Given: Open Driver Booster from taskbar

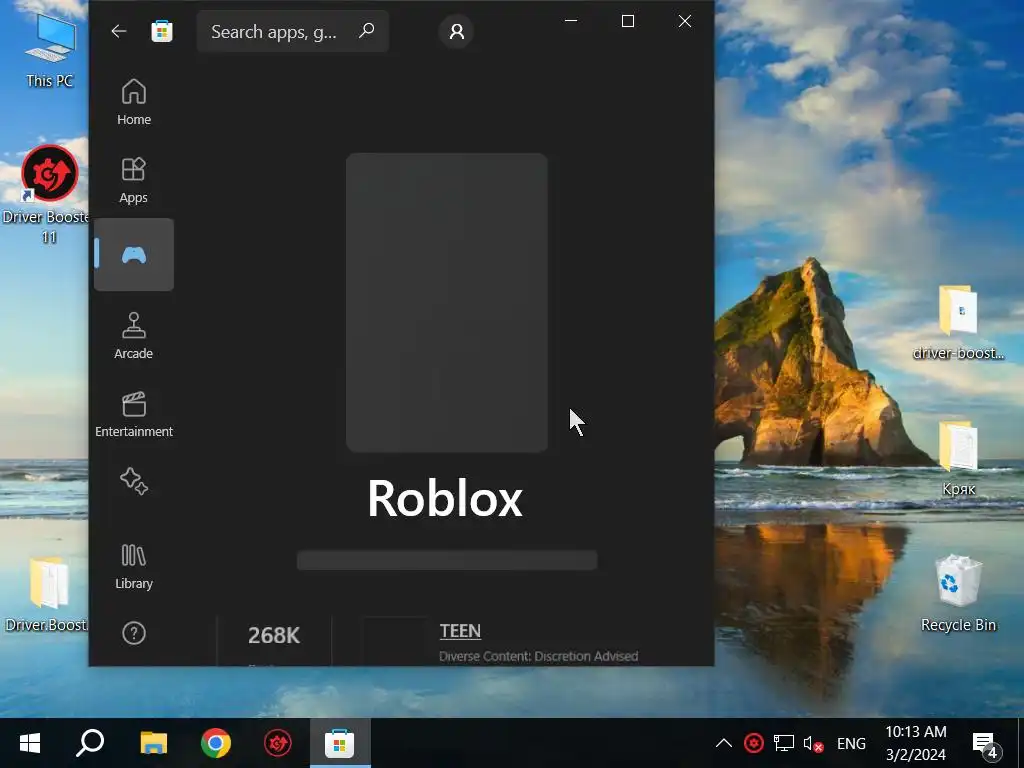Looking at the screenshot, I should pyautogui.click(x=278, y=743).
